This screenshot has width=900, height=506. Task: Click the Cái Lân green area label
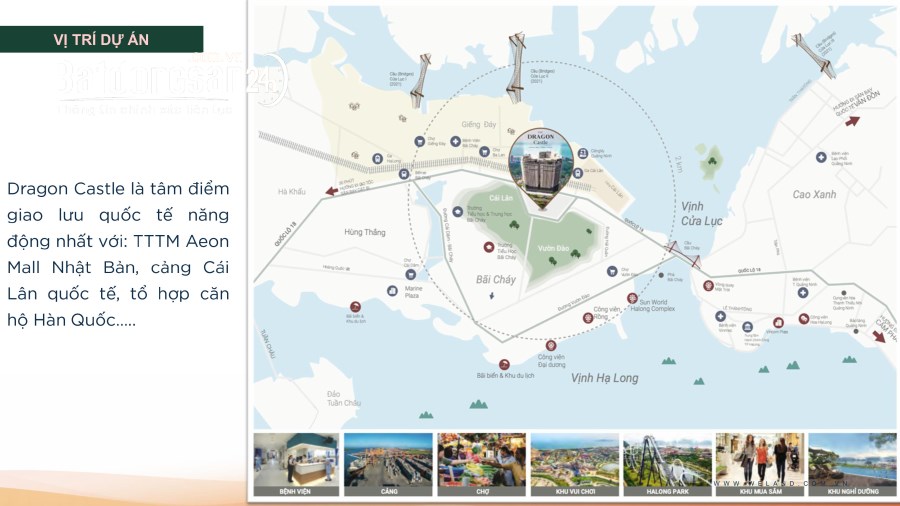coord(501,198)
